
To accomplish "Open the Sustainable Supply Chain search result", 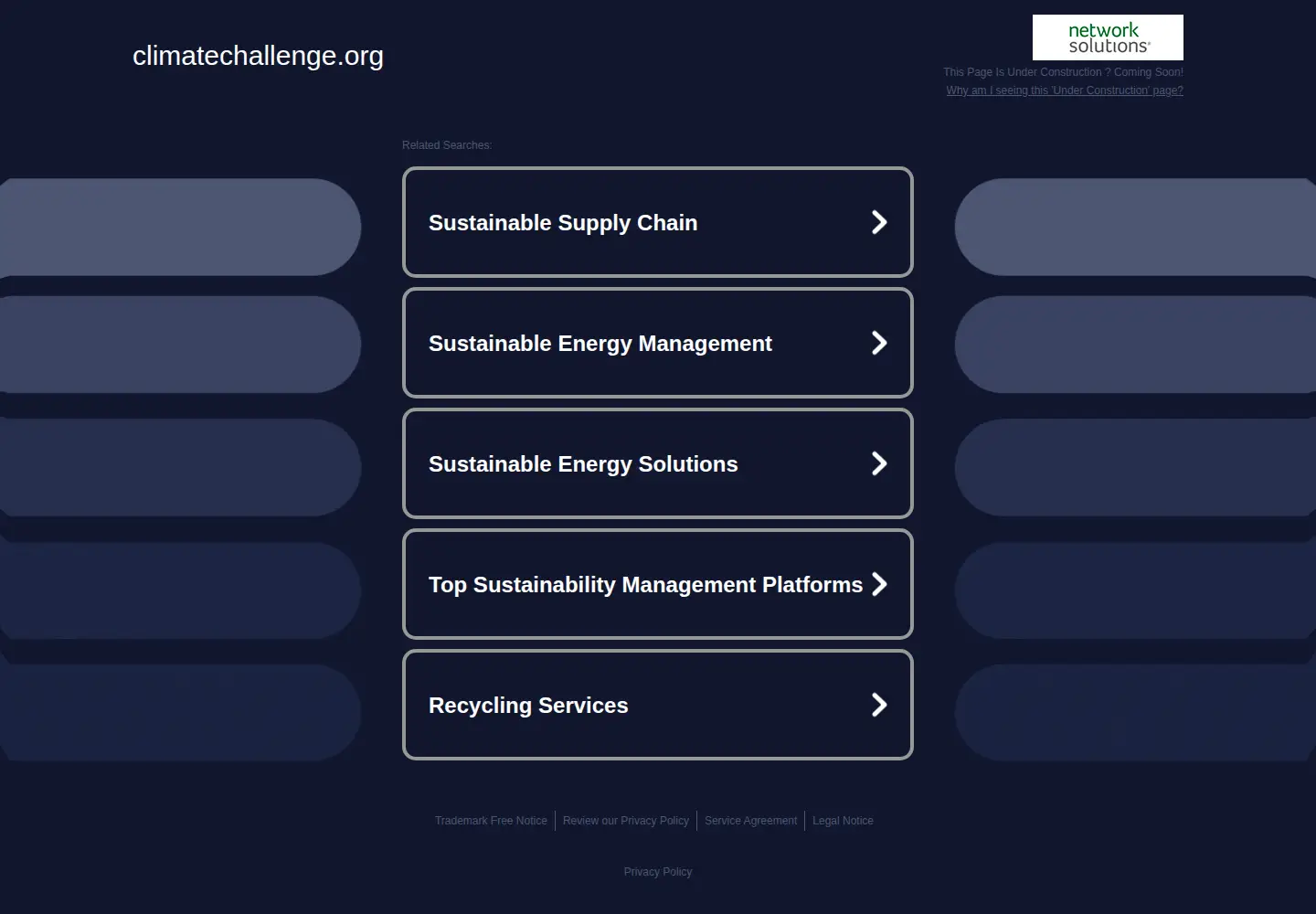I will [658, 222].
